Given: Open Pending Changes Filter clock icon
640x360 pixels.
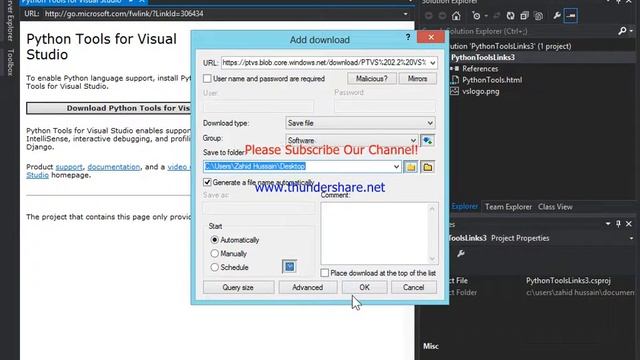Looking at the screenshot, I should 476,16.
